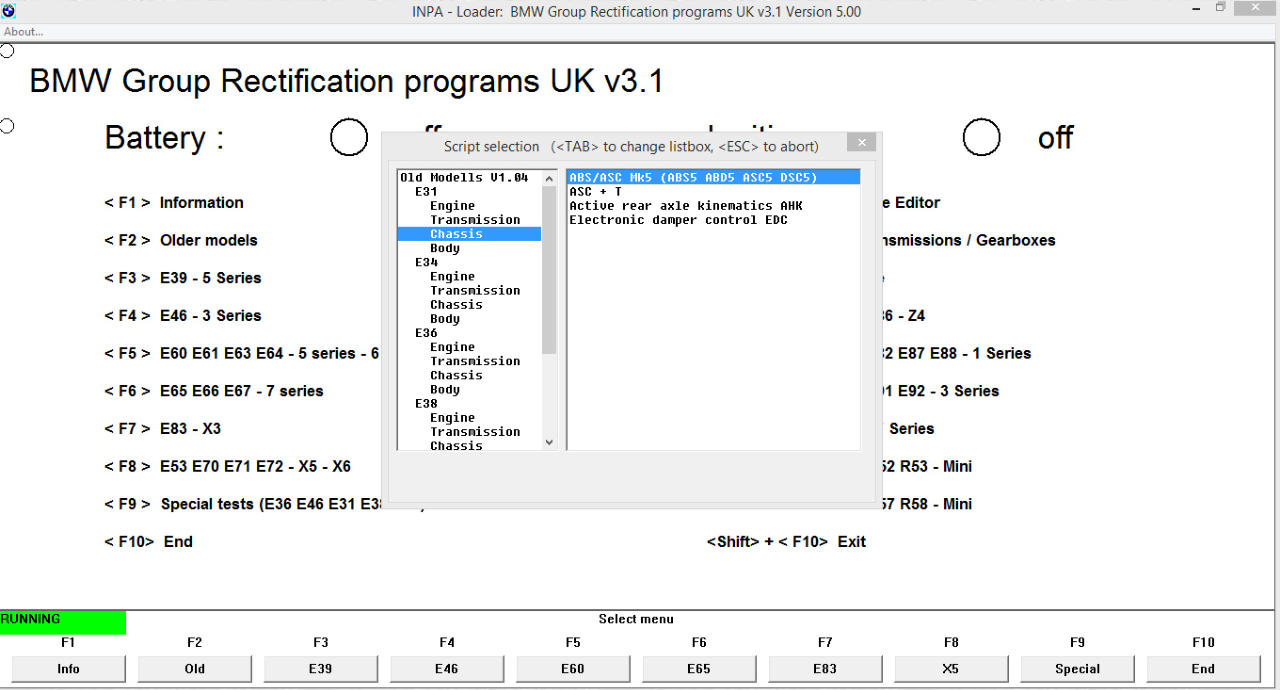Image resolution: width=1280 pixels, height=690 pixels.
Task: Click F1 Info button
Action: pos(68,669)
